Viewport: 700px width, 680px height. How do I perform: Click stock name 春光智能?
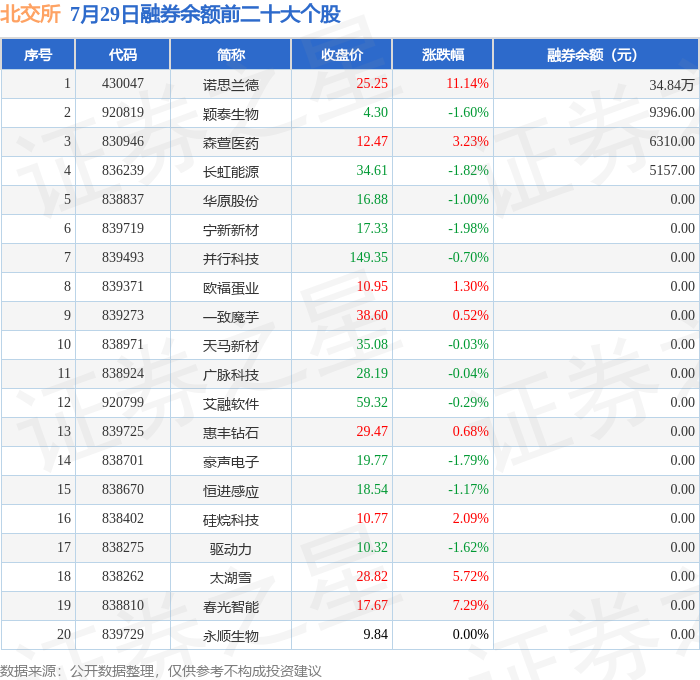point(231,607)
